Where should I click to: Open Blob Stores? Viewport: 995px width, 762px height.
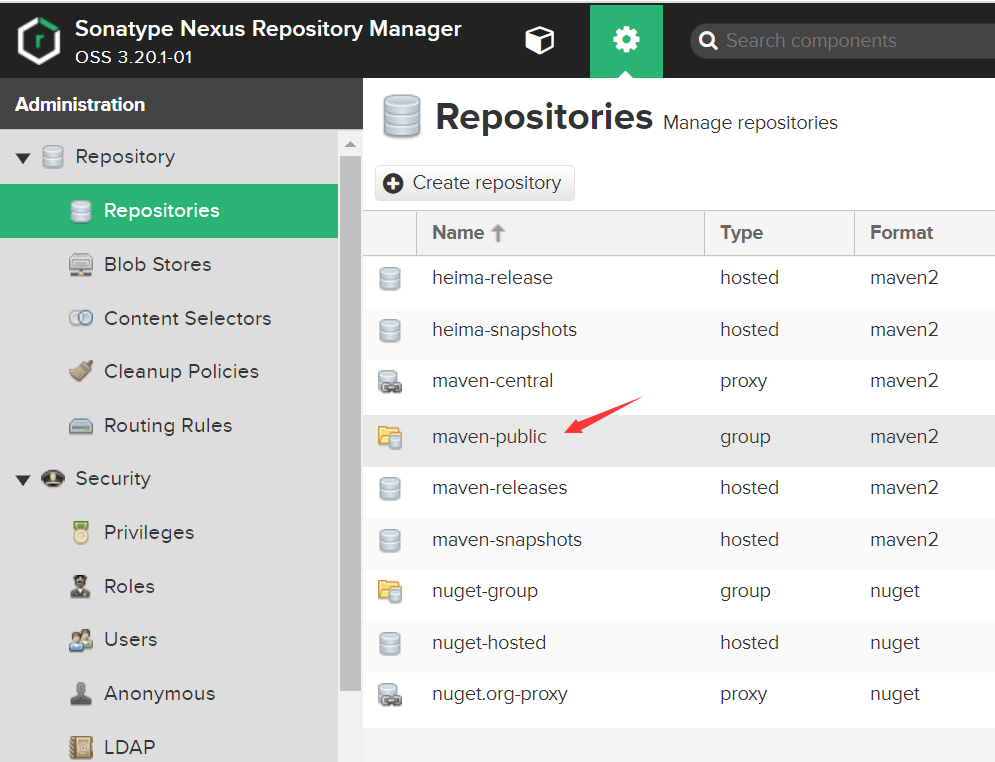pyautogui.click(x=157, y=264)
